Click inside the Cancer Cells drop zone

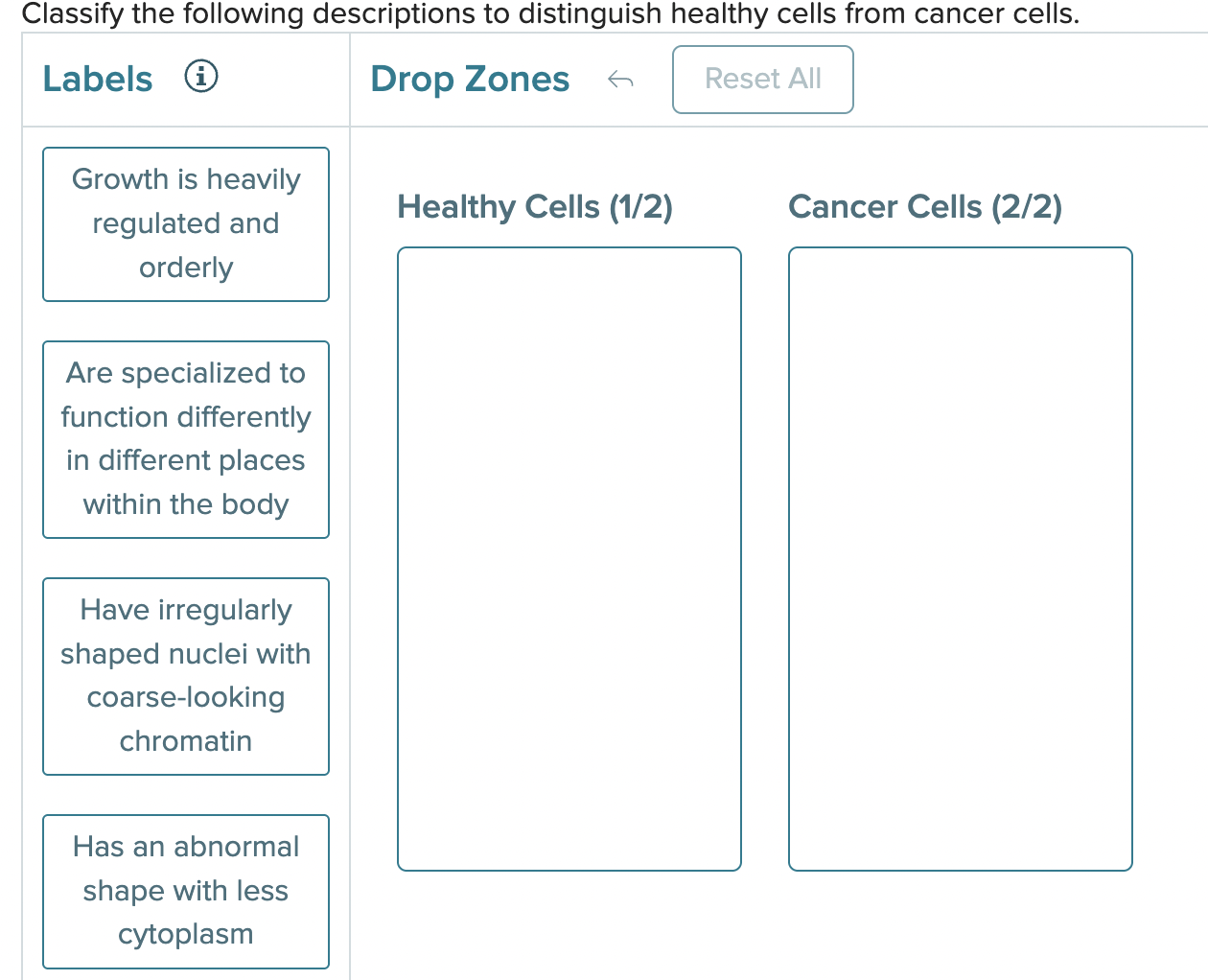coord(961,559)
